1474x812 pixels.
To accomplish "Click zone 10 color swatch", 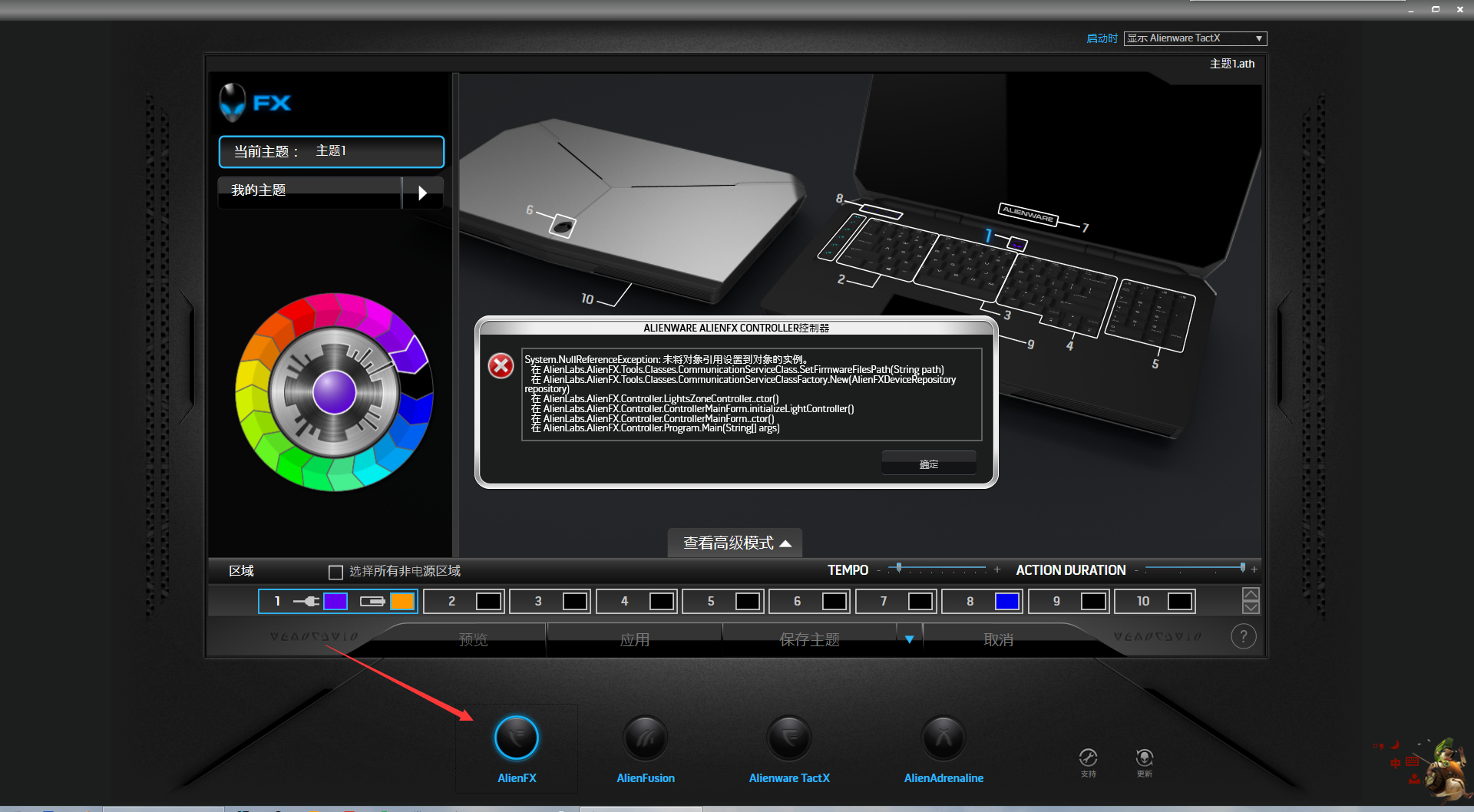I will click(1180, 601).
